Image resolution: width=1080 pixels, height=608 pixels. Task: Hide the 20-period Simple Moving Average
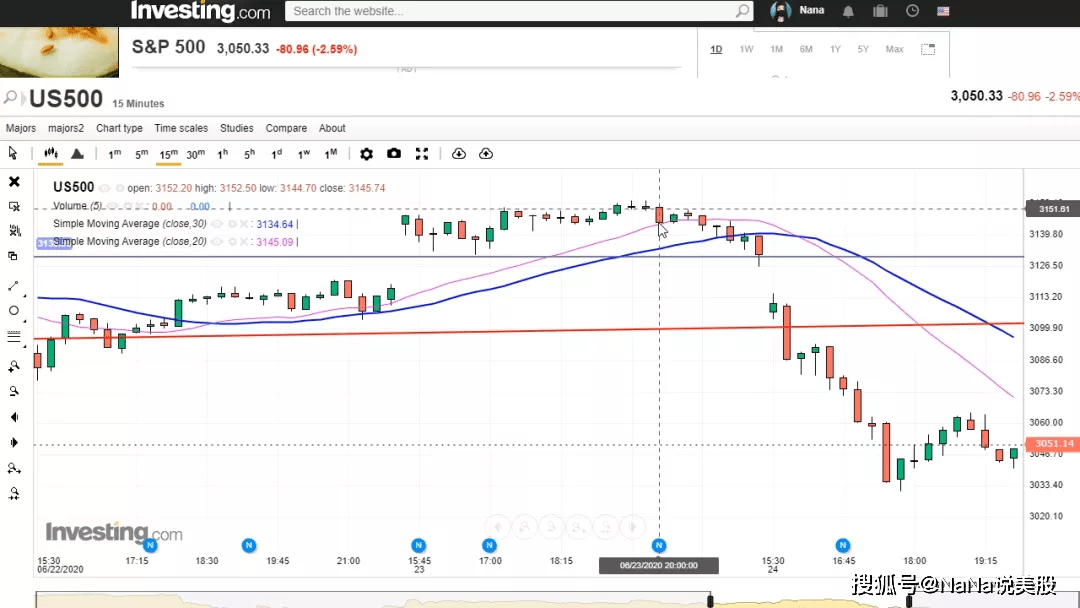tap(217, 242)
